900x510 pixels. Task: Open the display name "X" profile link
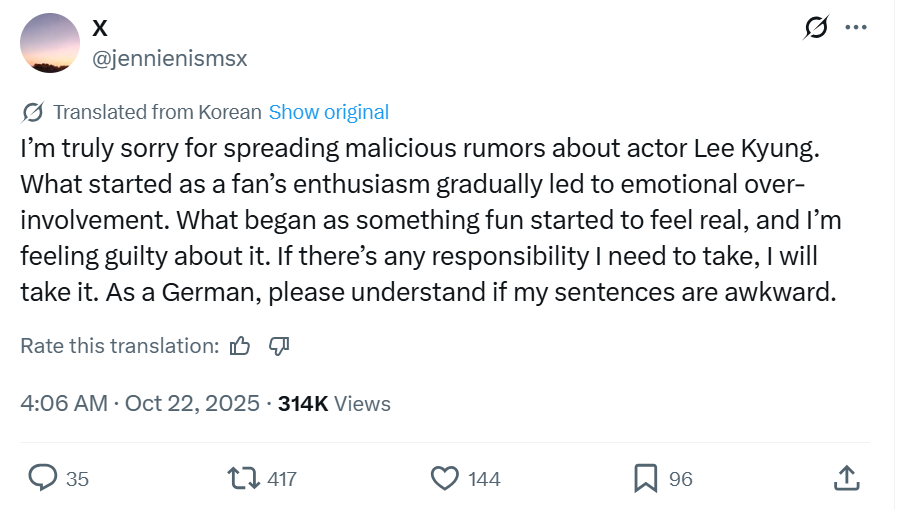pyautogui.click(x=100, y=30)
